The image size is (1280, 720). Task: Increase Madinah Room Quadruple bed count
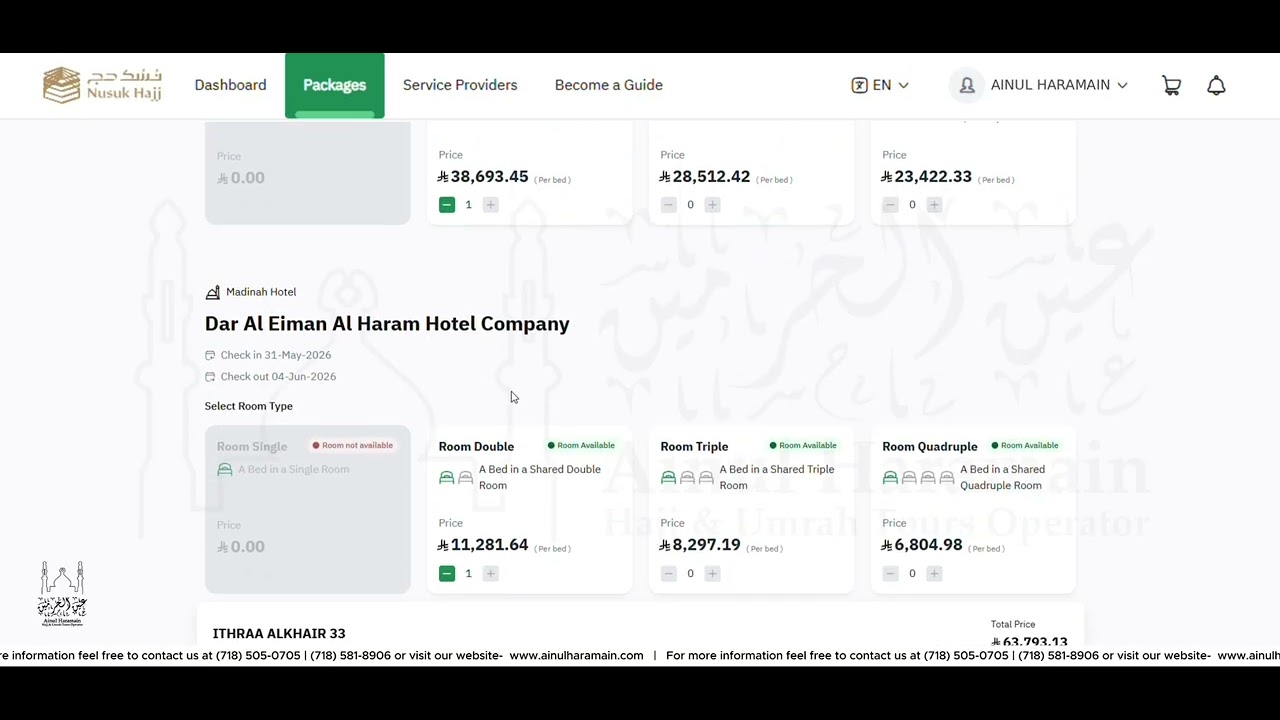(934, 573)
